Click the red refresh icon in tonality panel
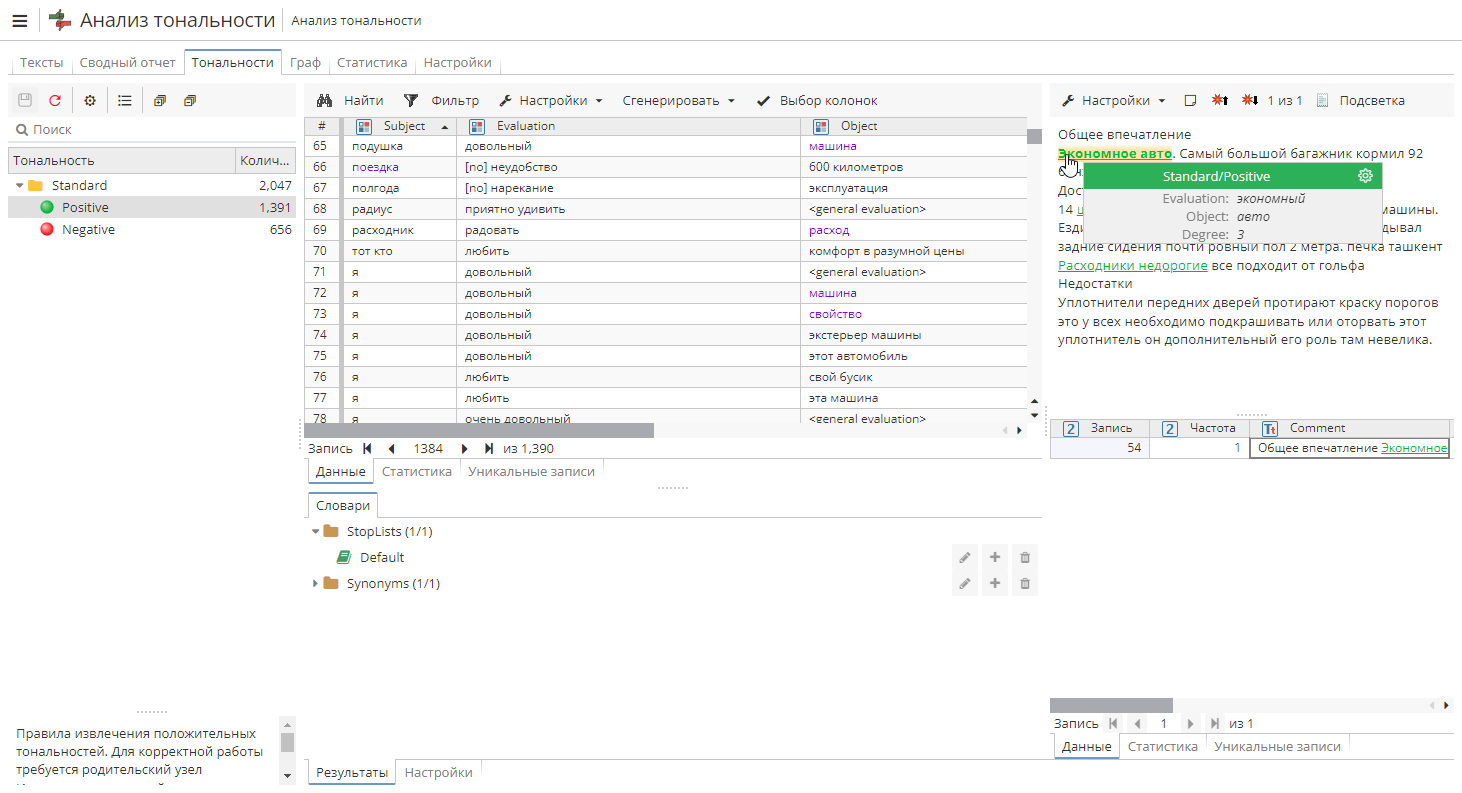1462x793 pixels. tap(55, 100)
